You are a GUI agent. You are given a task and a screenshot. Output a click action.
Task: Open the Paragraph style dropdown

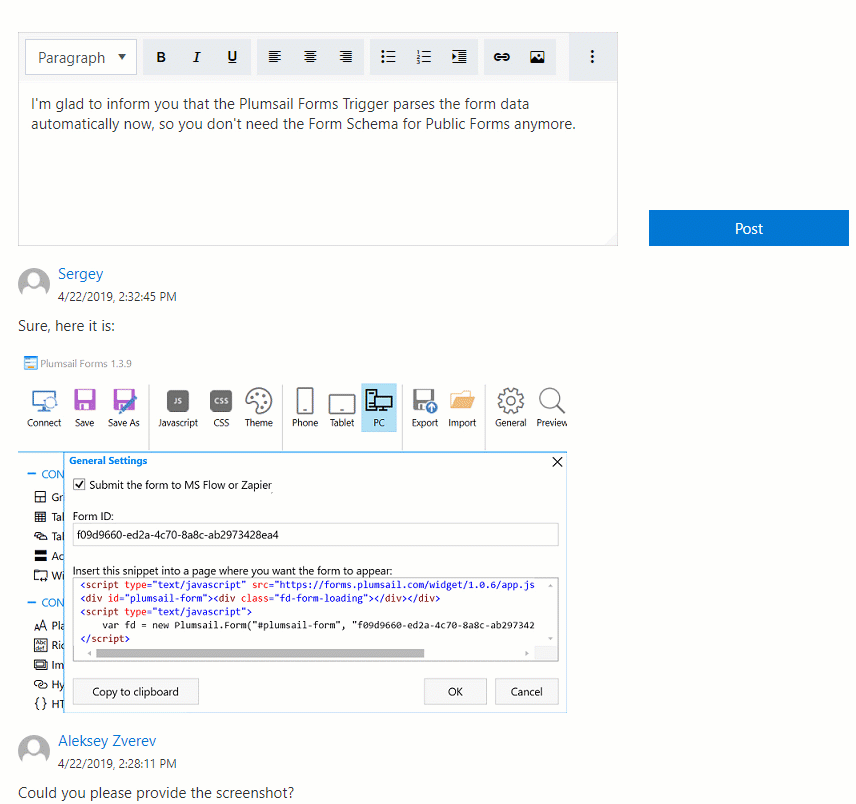(x=81, y=57)
